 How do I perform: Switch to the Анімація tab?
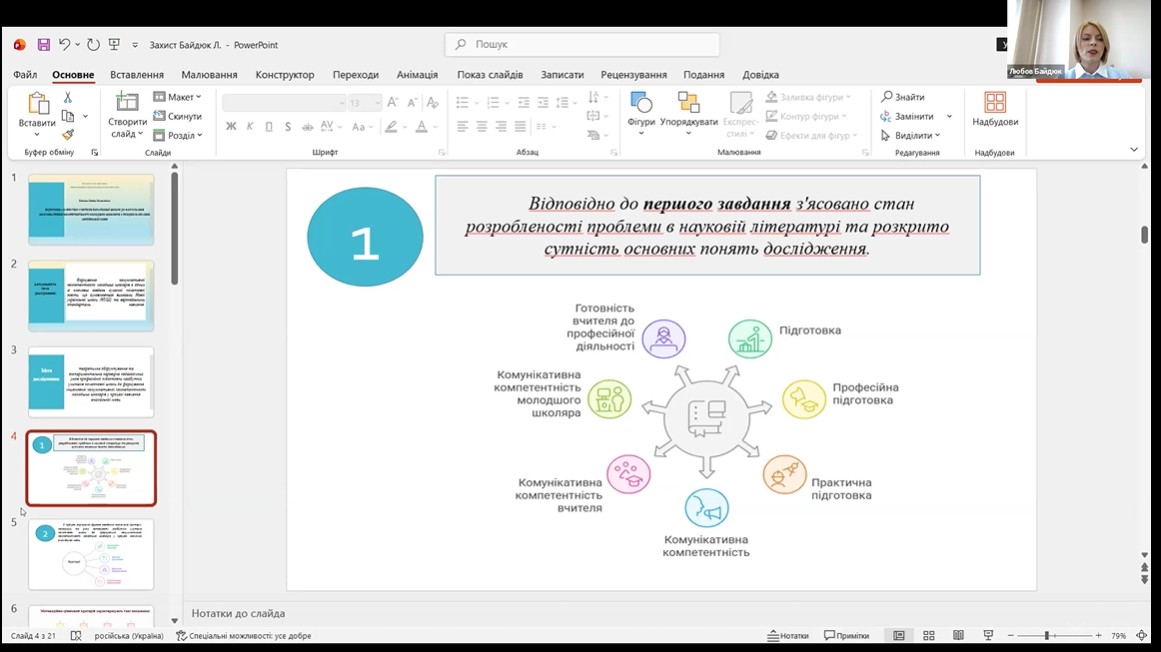click(417, 75)
